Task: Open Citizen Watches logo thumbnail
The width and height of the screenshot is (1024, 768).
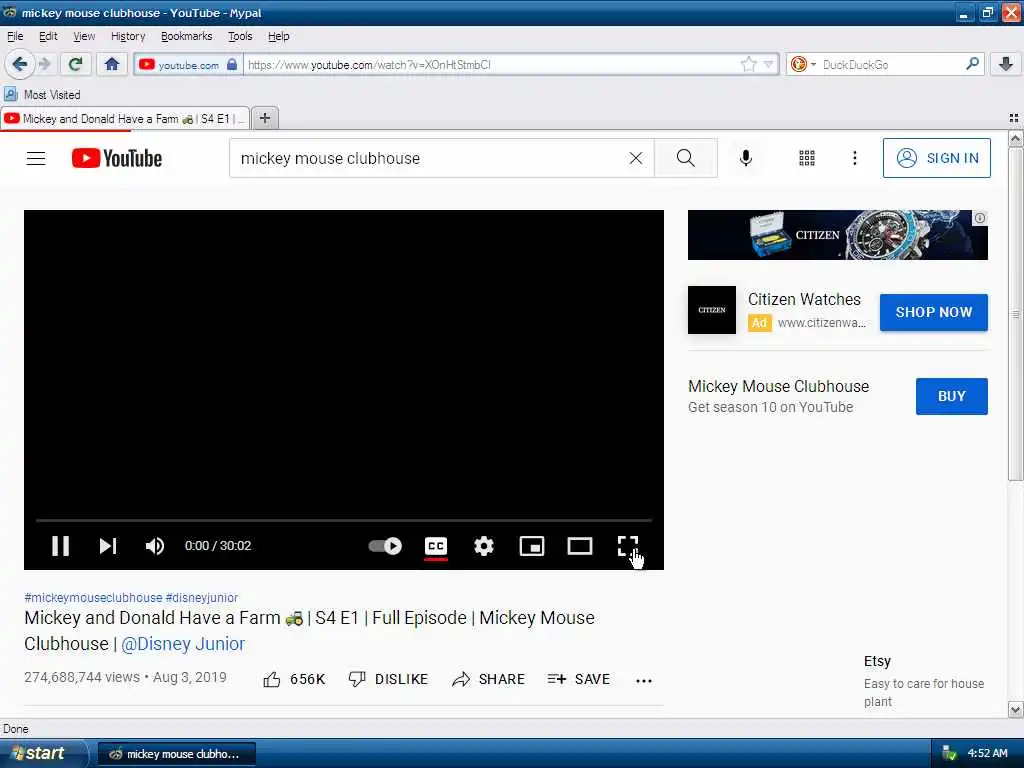Action: coord(712,310)
